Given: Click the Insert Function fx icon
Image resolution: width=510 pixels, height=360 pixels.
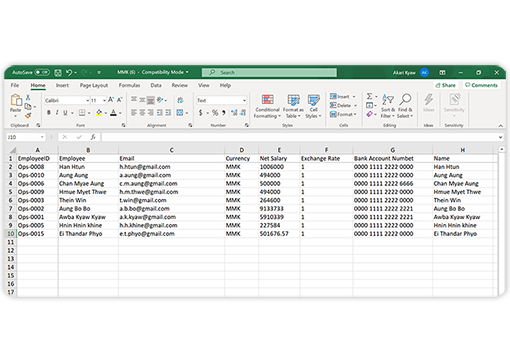Looking at the screenshot, I should pyautogui.click(x=93, y=137).
